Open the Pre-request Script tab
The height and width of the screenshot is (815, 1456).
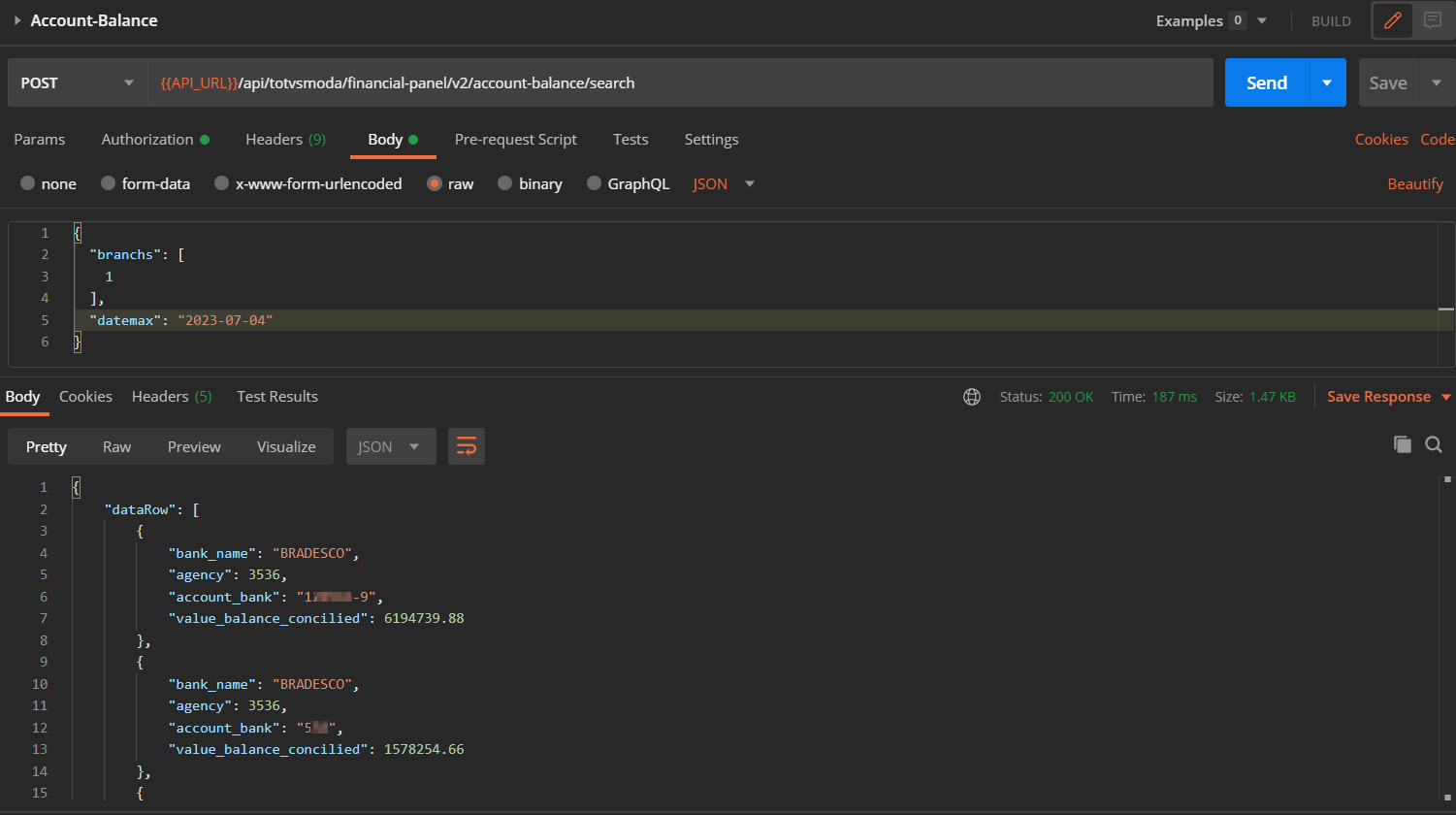(516, 139)
